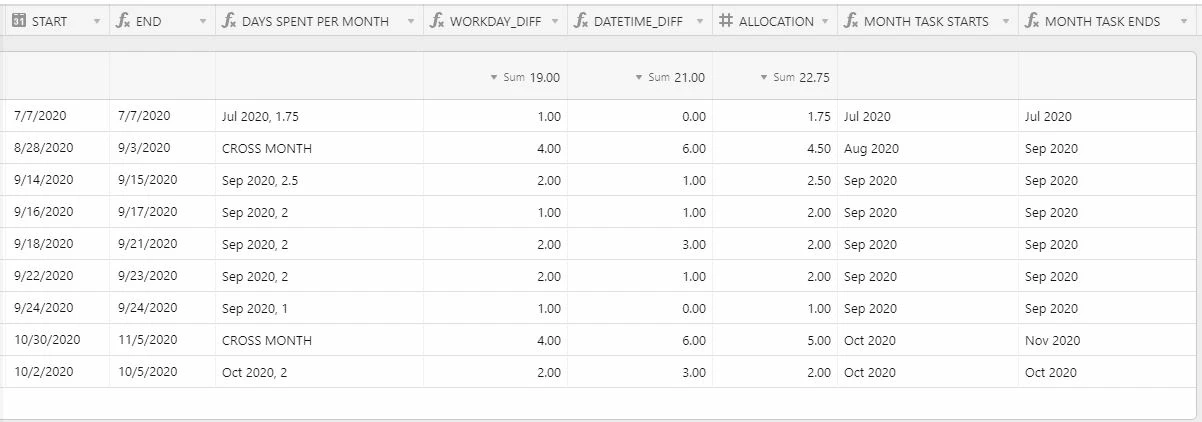Select CROSS MONTH cell in 8/28/2020 row
1202x422 pixels.
(x=319, y=148)
